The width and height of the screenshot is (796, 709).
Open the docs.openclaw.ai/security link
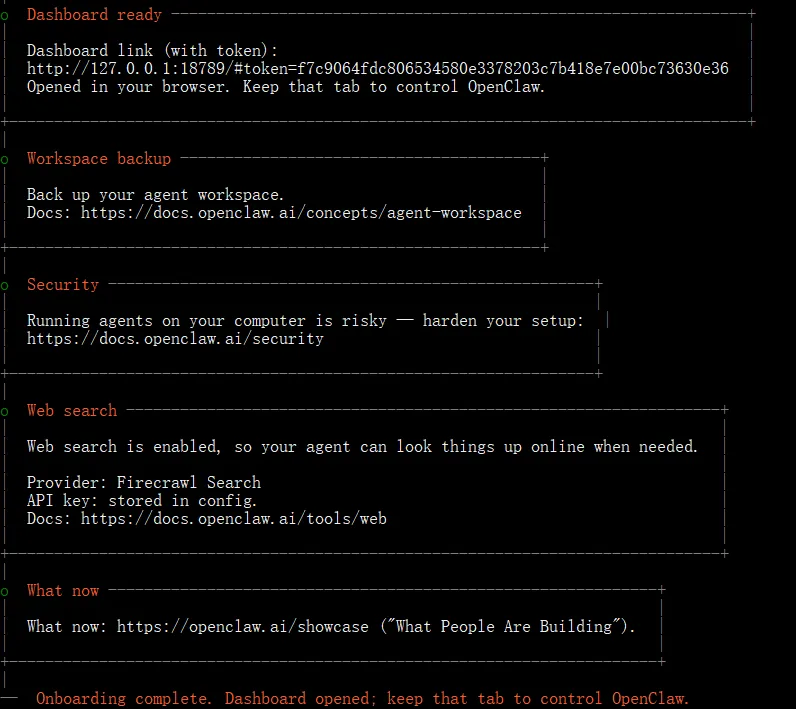pos(175,339)
